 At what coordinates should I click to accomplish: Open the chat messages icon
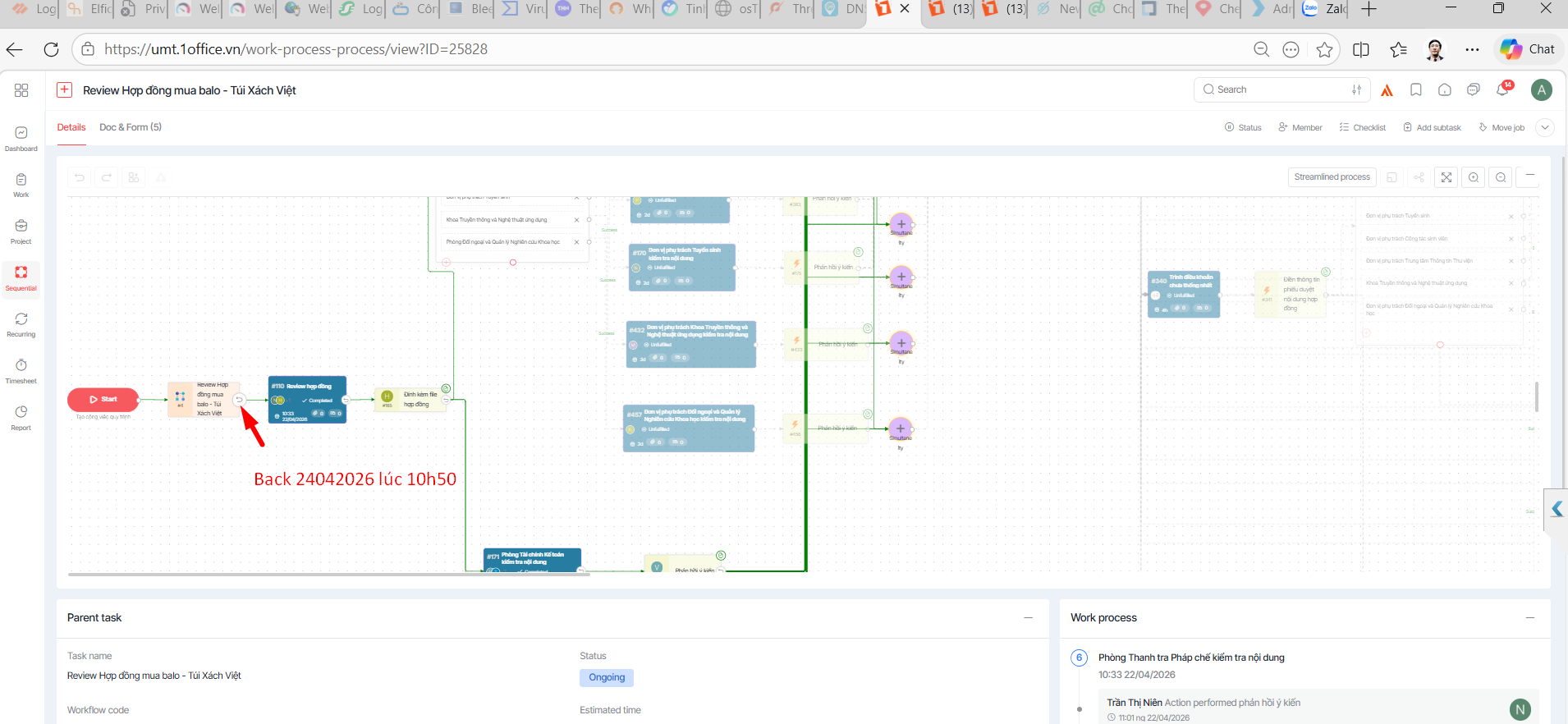pyautogui.click(x=1474, y=89)
